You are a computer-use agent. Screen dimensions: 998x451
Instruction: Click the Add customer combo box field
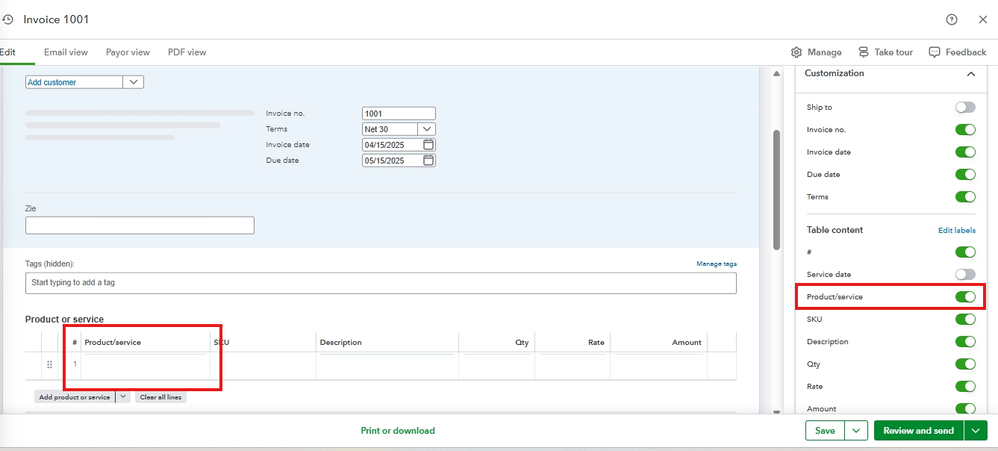point(74,82)
